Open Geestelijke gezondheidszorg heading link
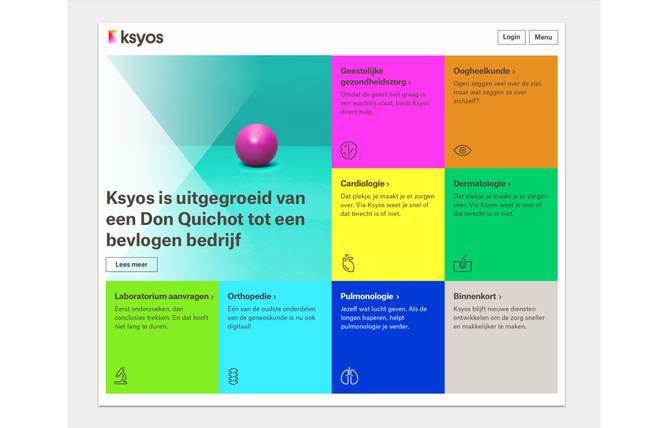Screen dimensions: 668x428 375,77
